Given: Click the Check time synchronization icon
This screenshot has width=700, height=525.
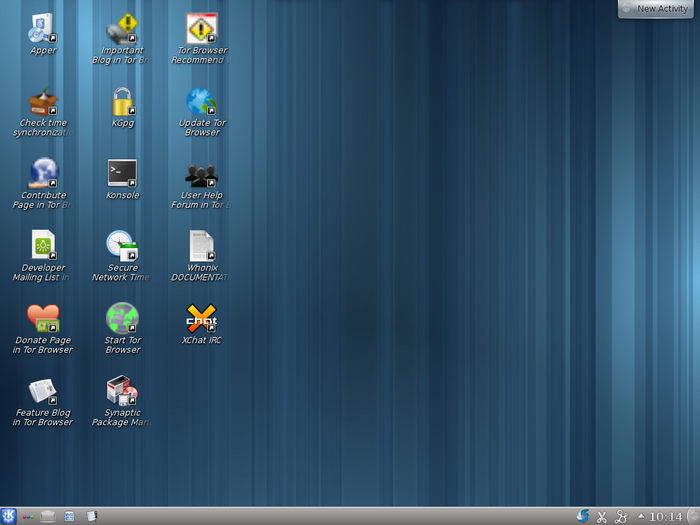Looking at the screenshot, I should pyautogui.click(x=43, y=101).
